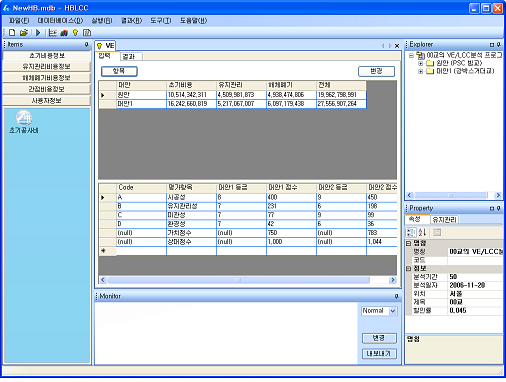
Task: Run analysis with the blue play icon
Action: tap(38, 33)
